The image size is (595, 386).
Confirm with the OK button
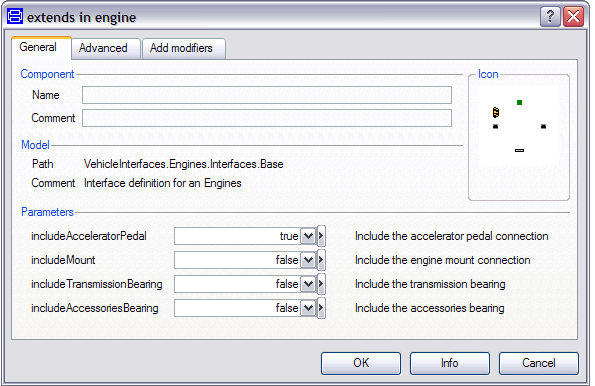click(361, 363)
